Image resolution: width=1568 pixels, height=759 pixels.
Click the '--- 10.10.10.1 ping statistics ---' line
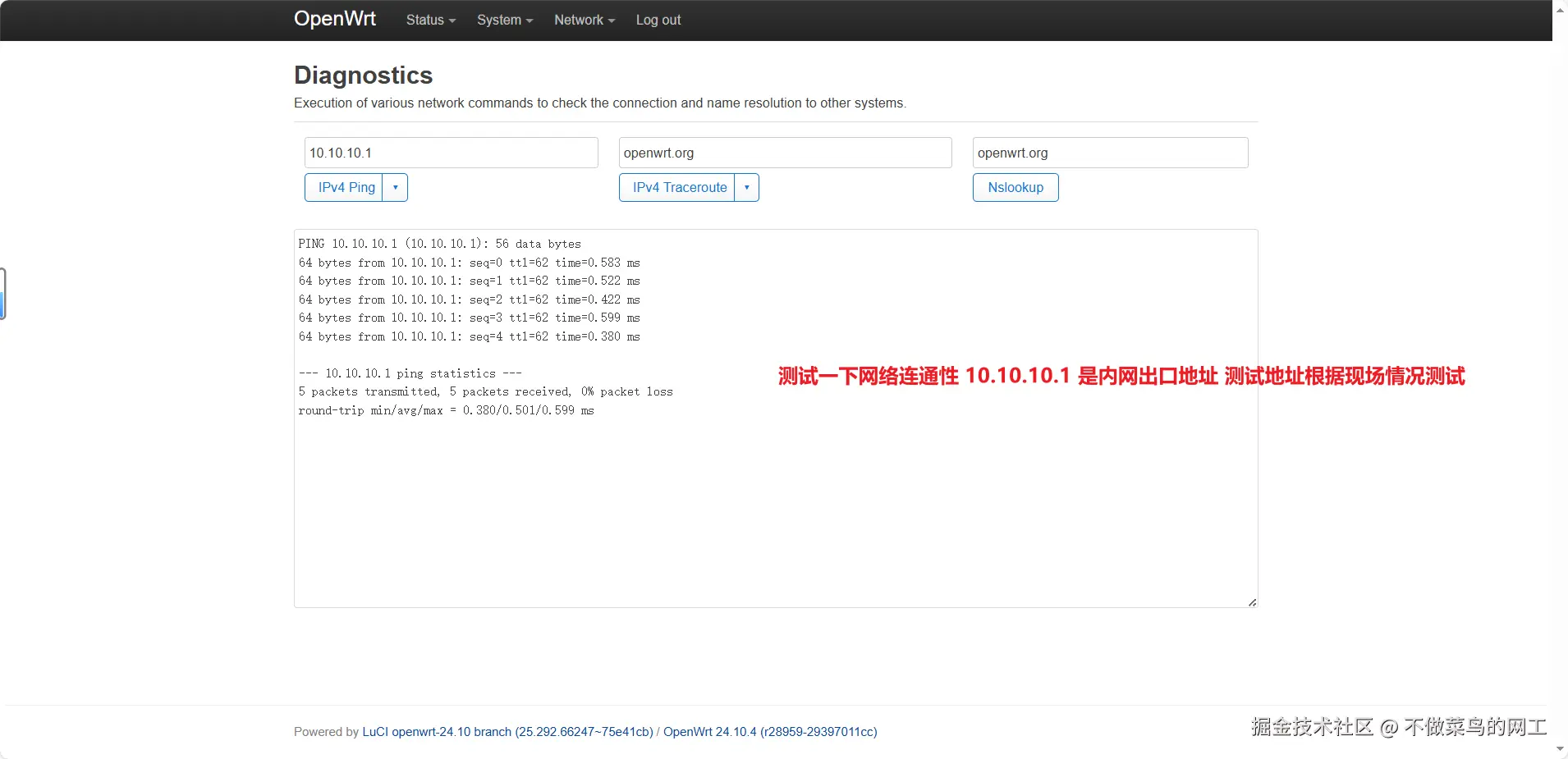pyautogui.click(x=410, y=373)
